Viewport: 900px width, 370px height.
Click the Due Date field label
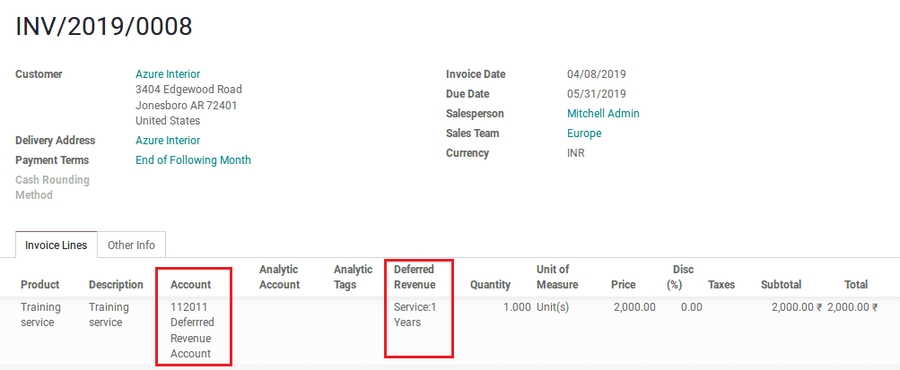(467, 94)
